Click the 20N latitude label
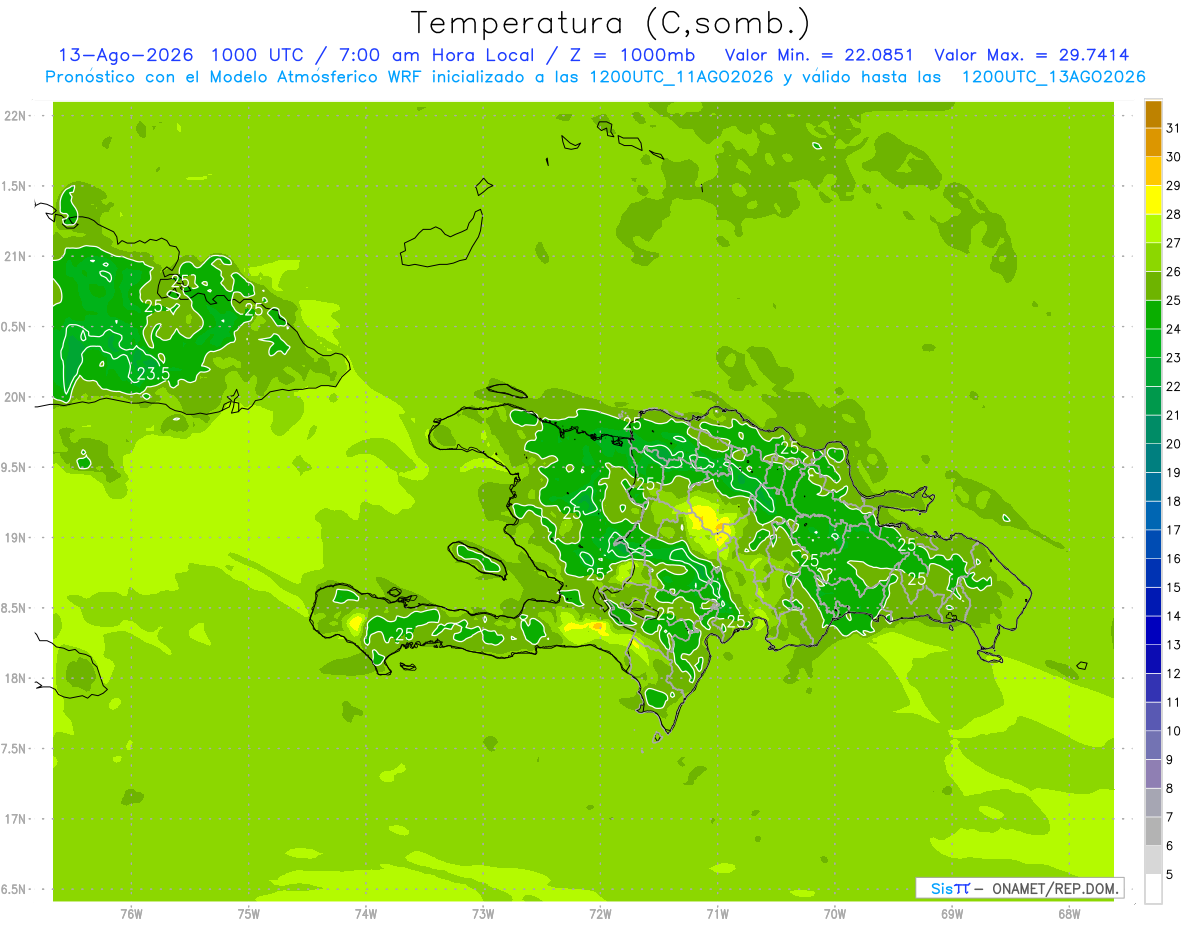This screenshot has width=1200, height=927. click(17, 397)
